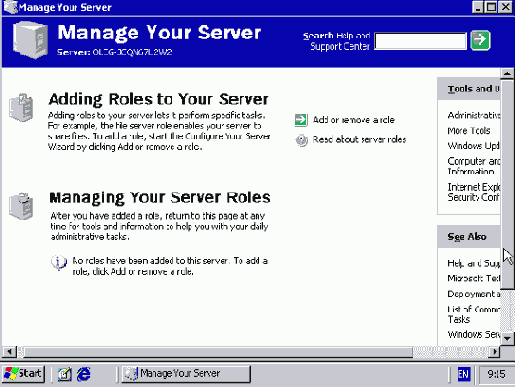Close the Manage Your Server window

(506, 7)
